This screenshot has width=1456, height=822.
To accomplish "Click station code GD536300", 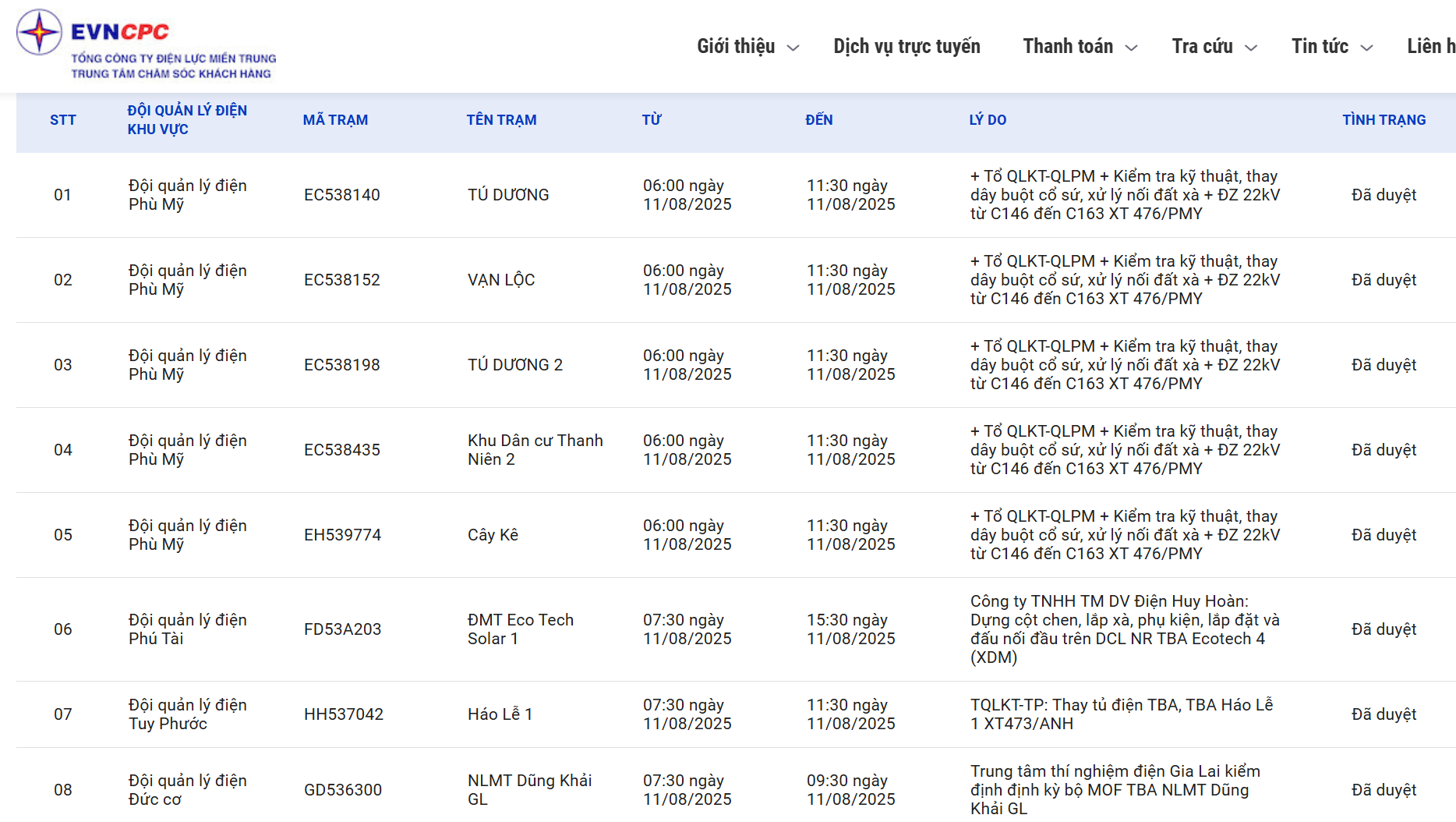I will [x=343, y=790].
